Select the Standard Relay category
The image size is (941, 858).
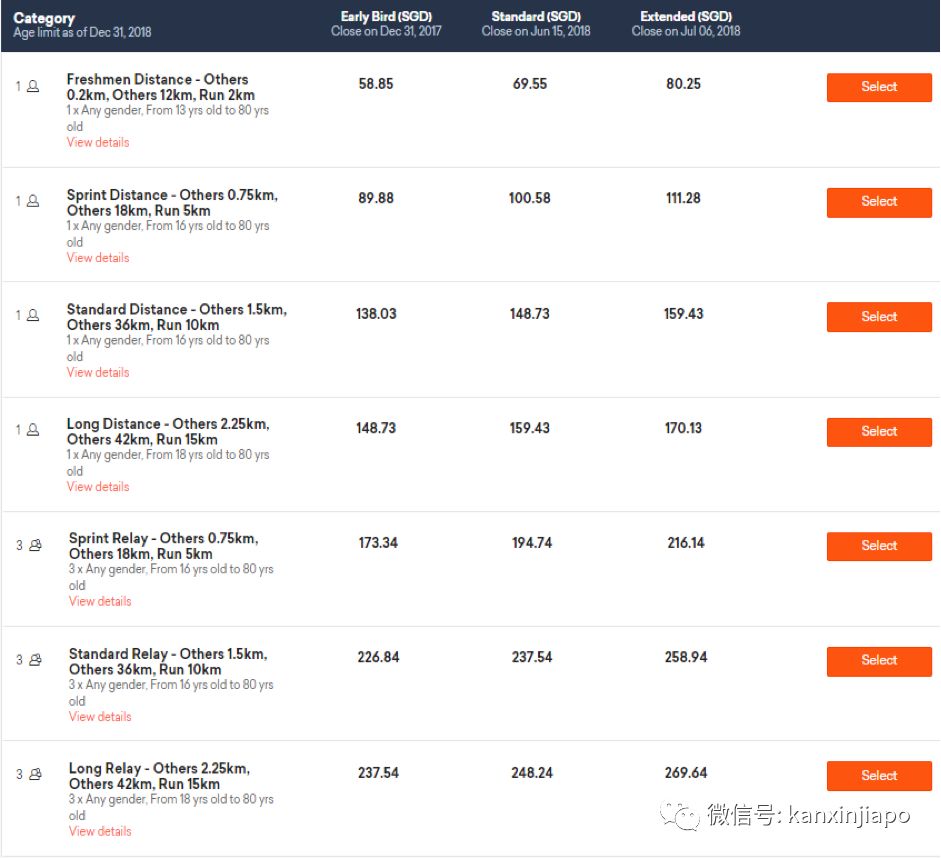pos(878,661)
